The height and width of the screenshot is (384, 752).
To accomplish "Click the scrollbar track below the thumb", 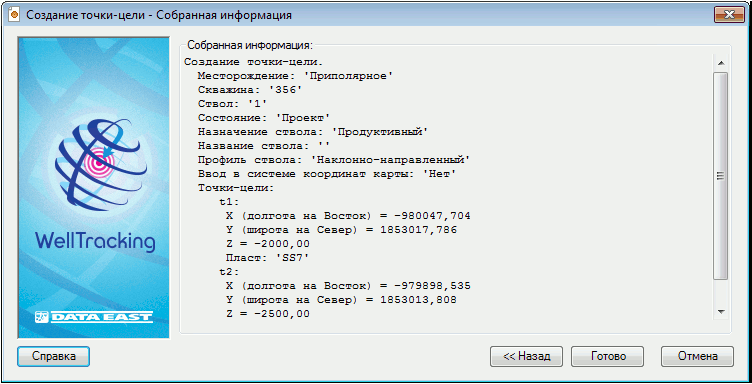I will [x=720, y=291].
